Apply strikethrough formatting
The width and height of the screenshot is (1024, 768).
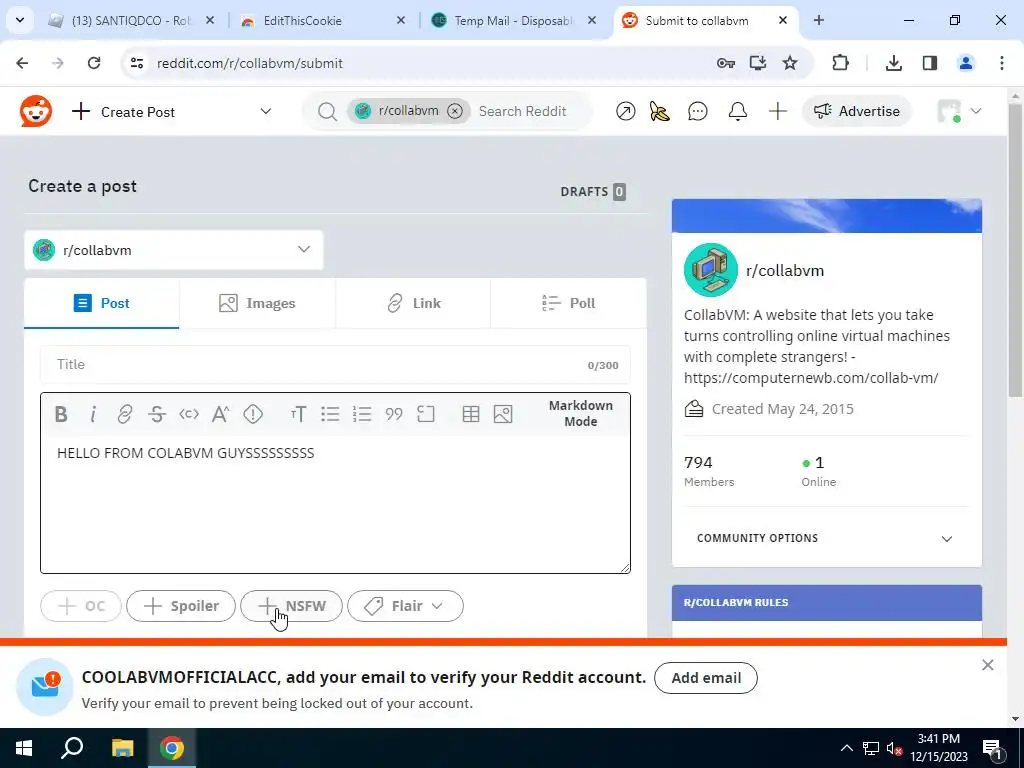pos(157,414)
